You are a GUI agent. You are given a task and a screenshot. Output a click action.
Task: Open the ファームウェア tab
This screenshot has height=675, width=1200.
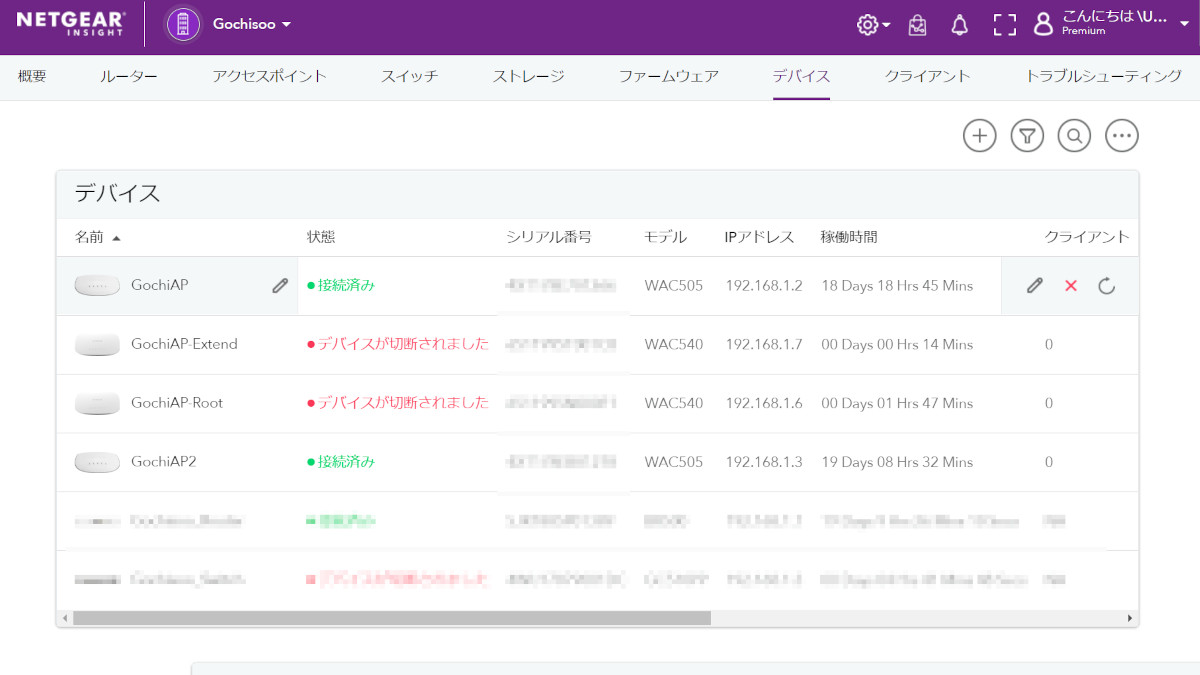tap(668, 76)
